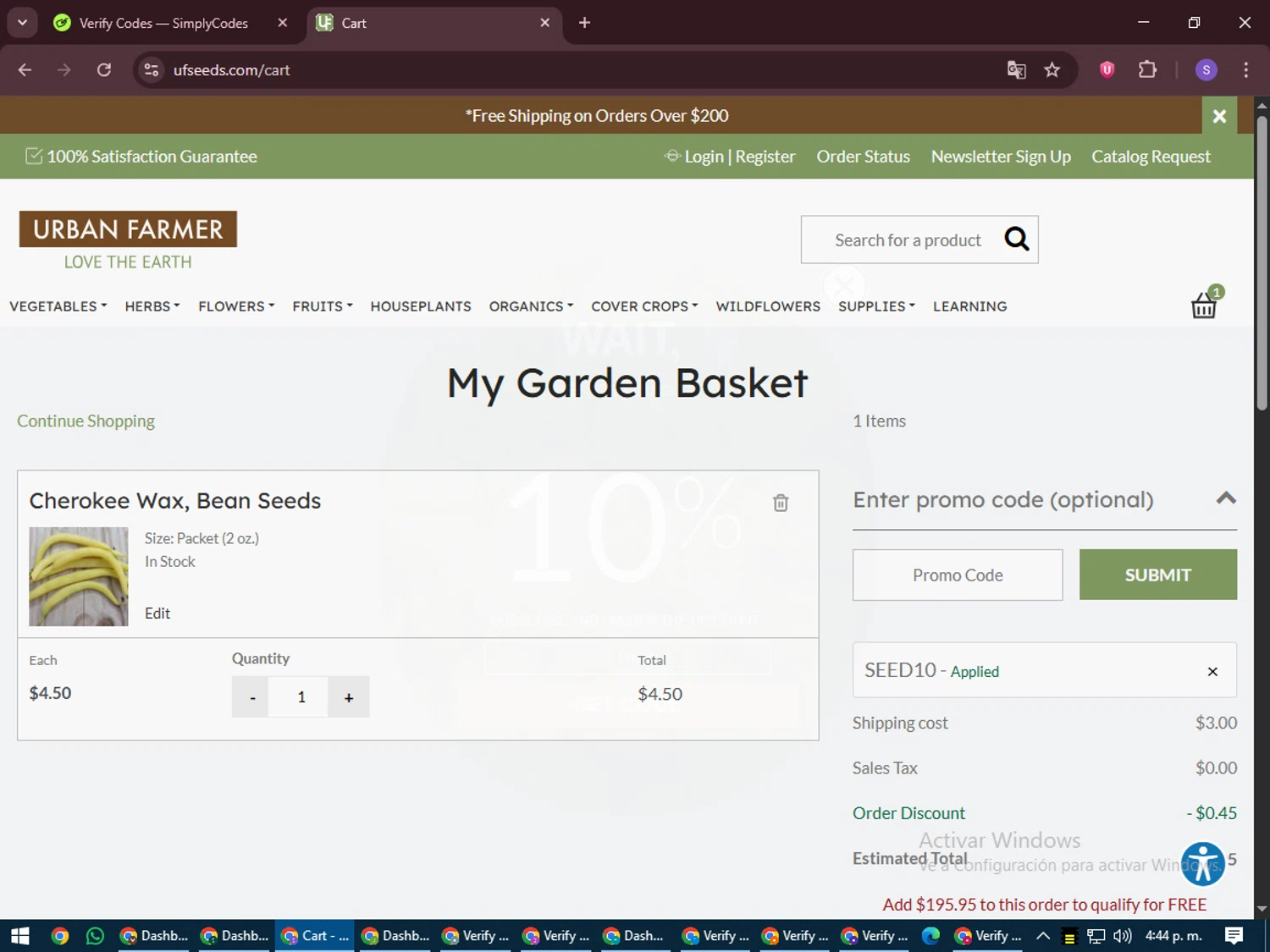Click the red shield extension icon

click(1107, 70)
